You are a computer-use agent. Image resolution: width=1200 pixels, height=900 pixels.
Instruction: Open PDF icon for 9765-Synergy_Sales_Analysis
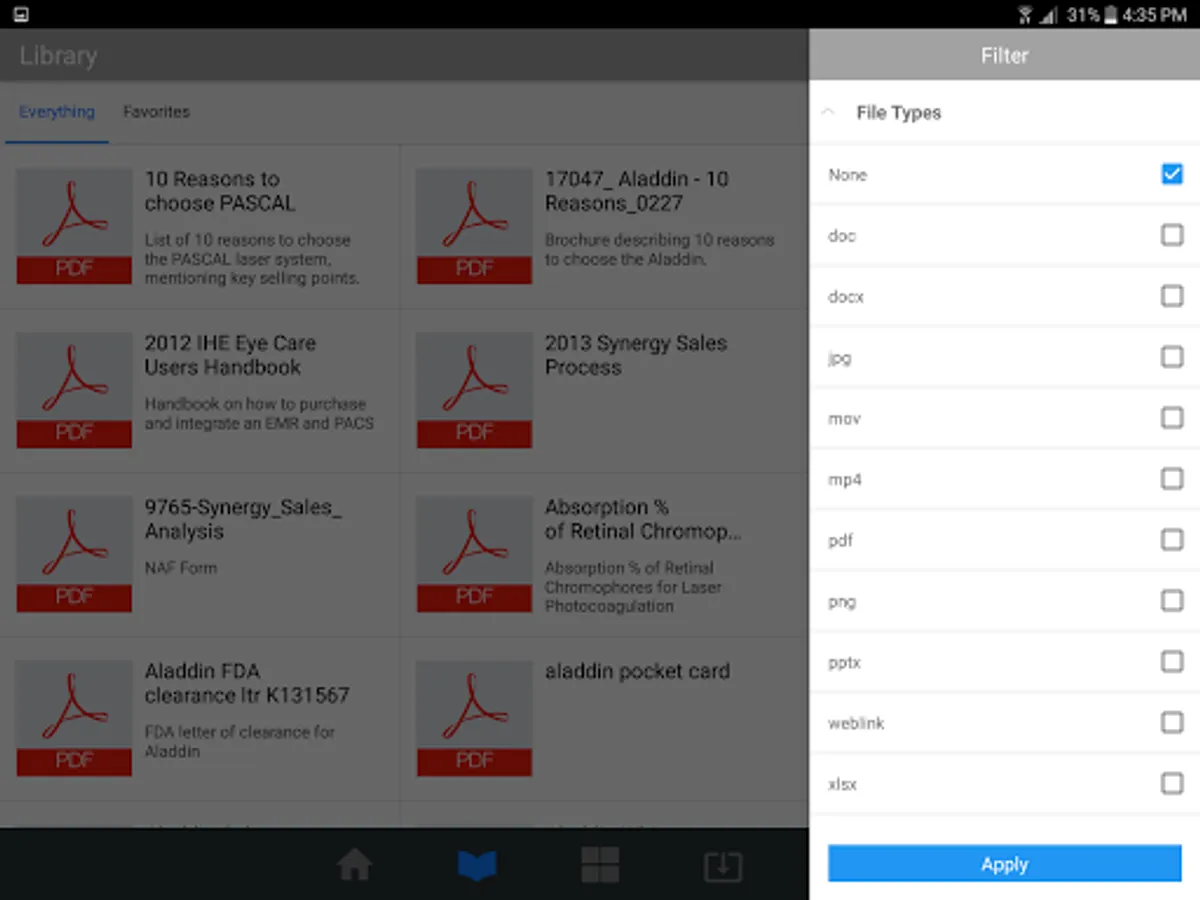(x=74, y=554)
